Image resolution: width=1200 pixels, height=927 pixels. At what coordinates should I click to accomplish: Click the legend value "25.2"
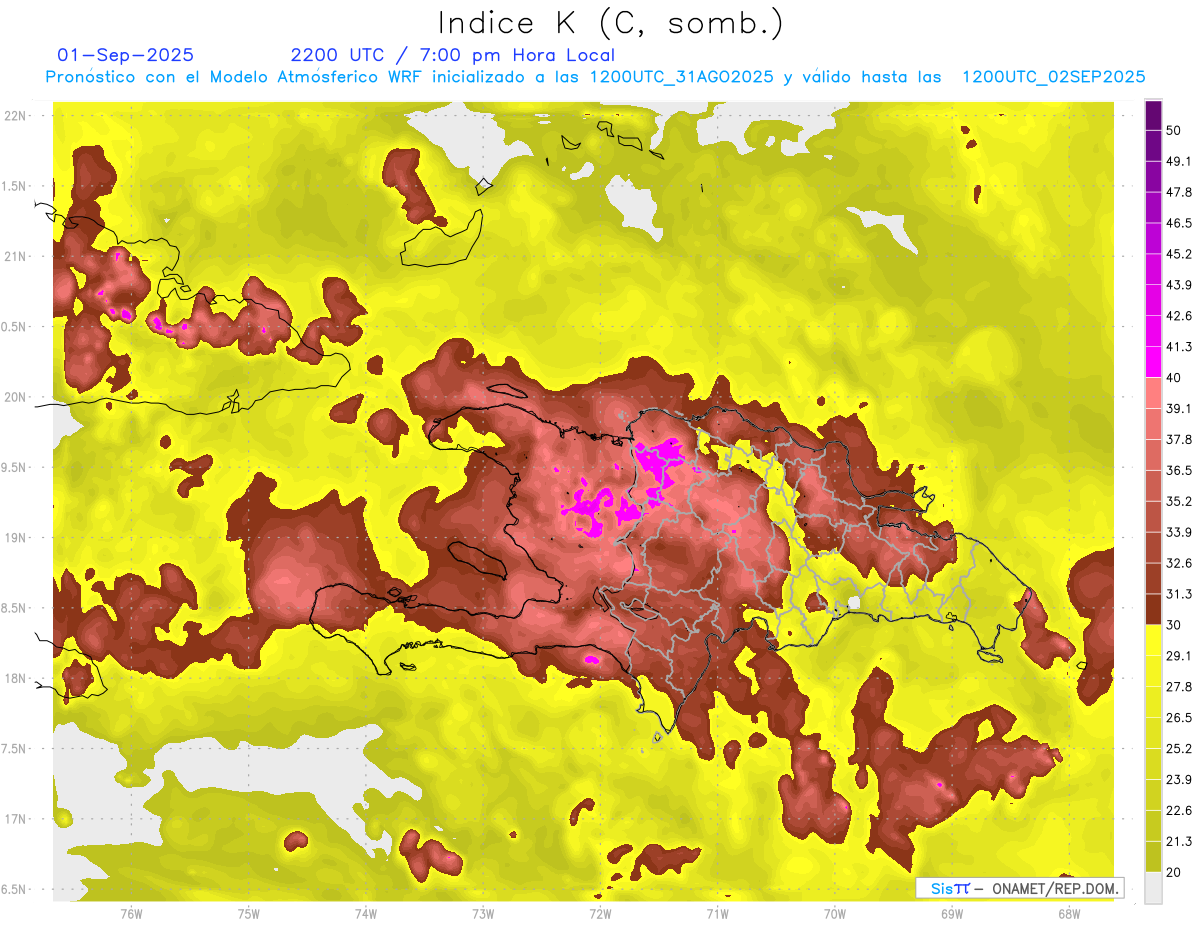(1178, 749)
